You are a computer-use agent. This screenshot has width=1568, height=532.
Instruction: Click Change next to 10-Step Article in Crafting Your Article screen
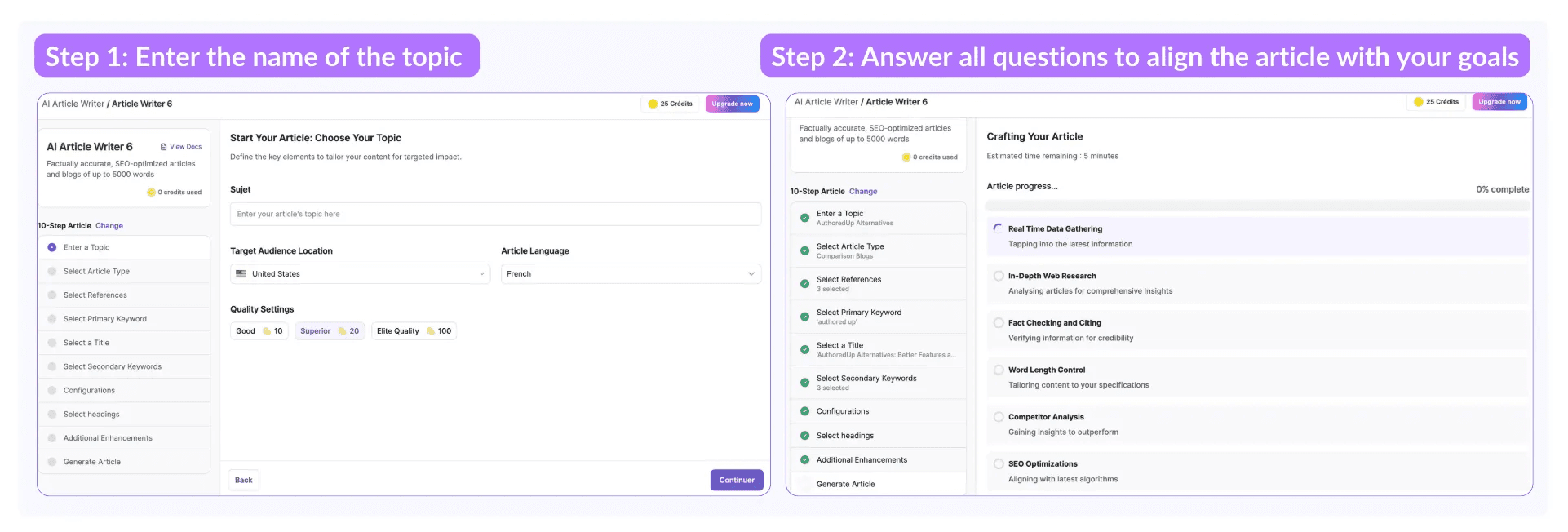[x=863, y=192]
